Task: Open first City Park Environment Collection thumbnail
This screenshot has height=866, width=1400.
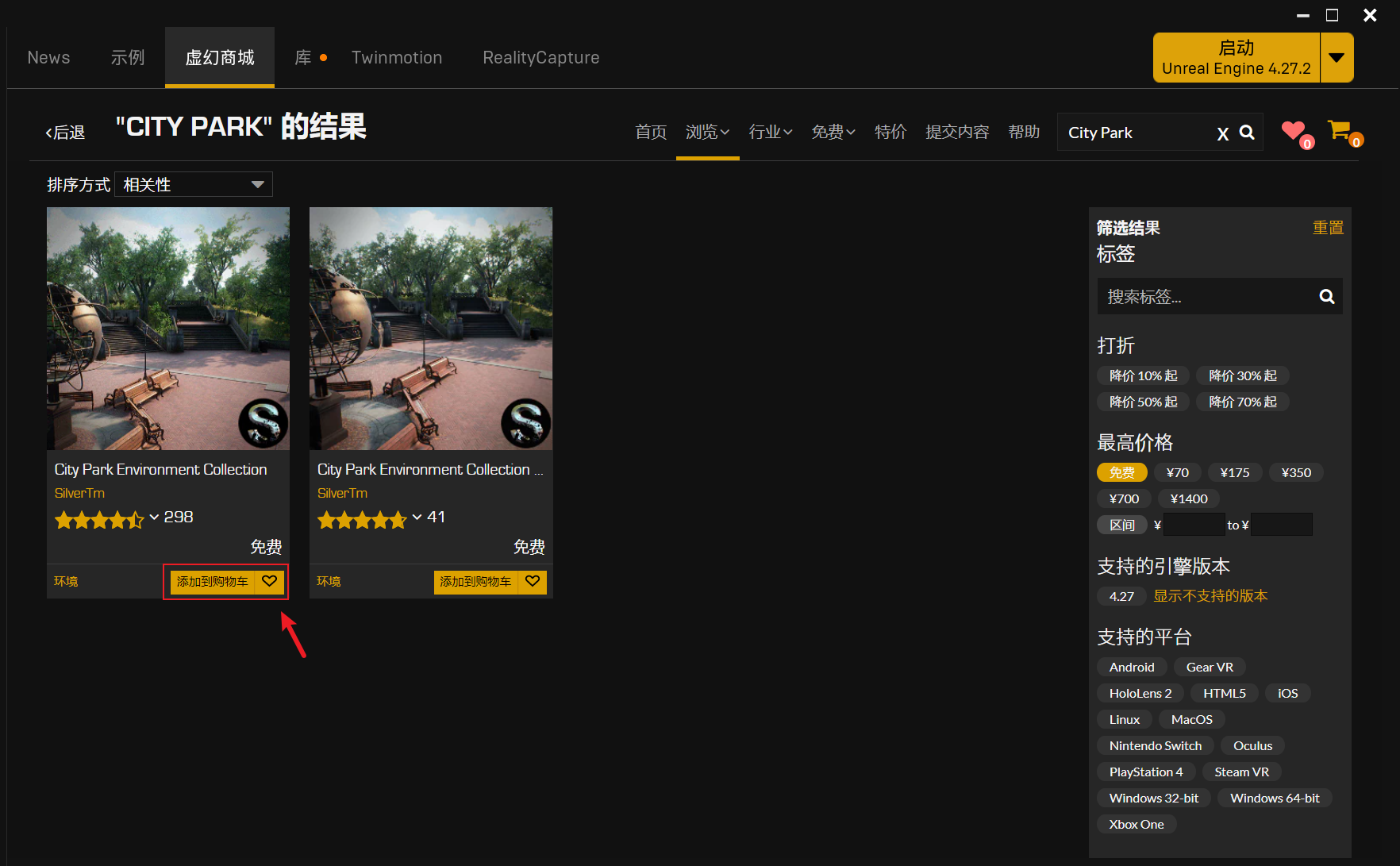Action: tap(168, 329)
